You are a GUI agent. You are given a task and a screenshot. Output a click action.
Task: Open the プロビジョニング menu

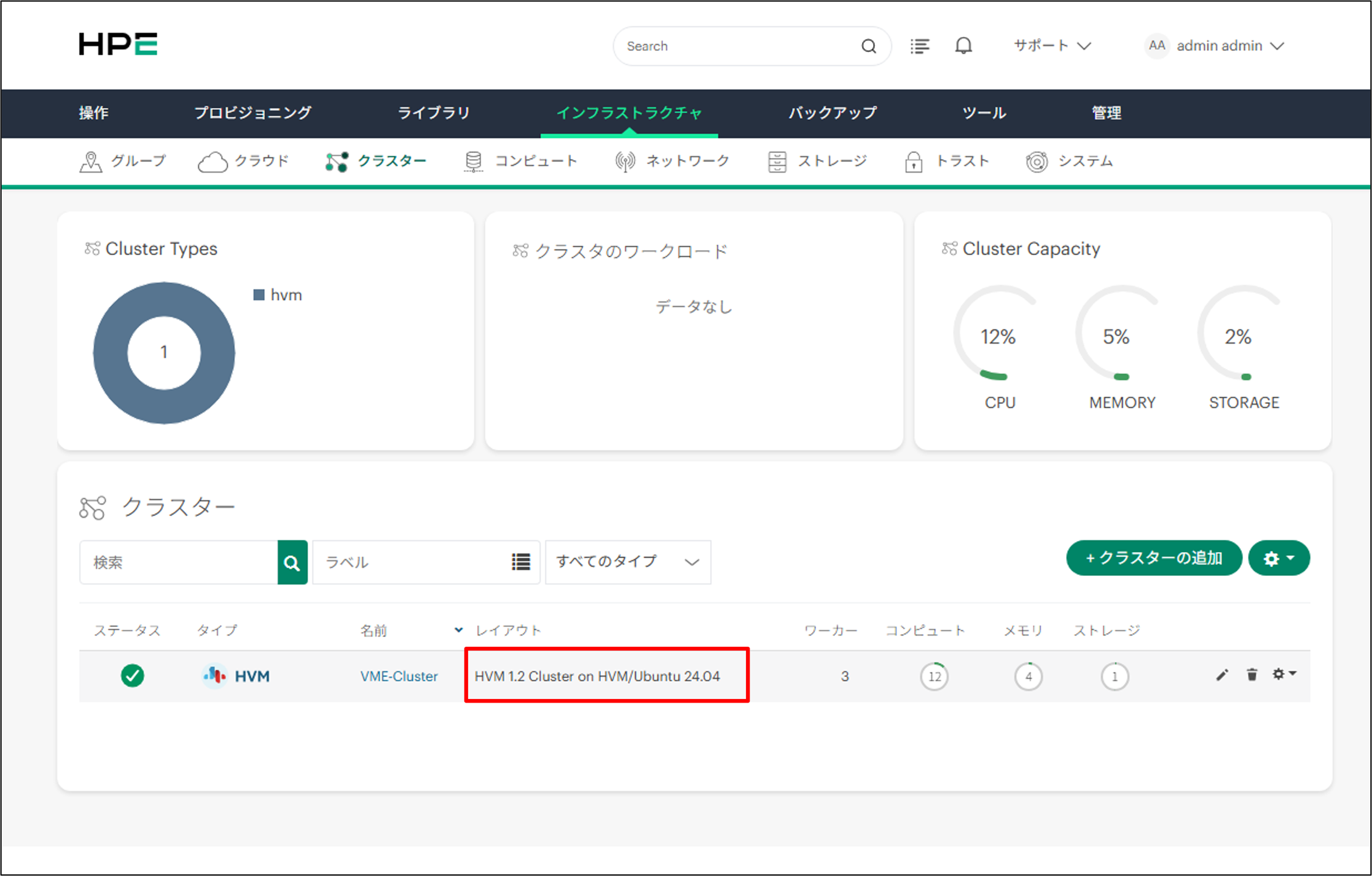coord(253,113)
